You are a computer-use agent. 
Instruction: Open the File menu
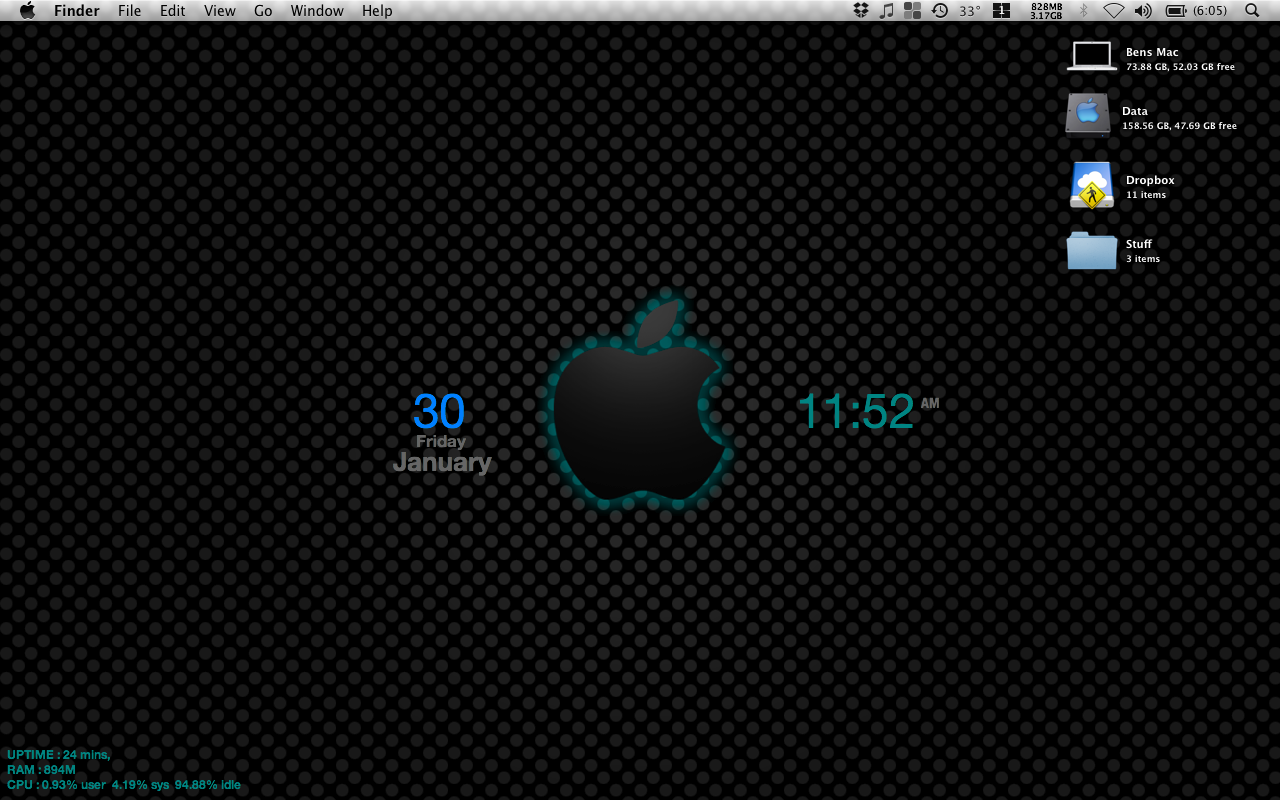coord(130,11)
